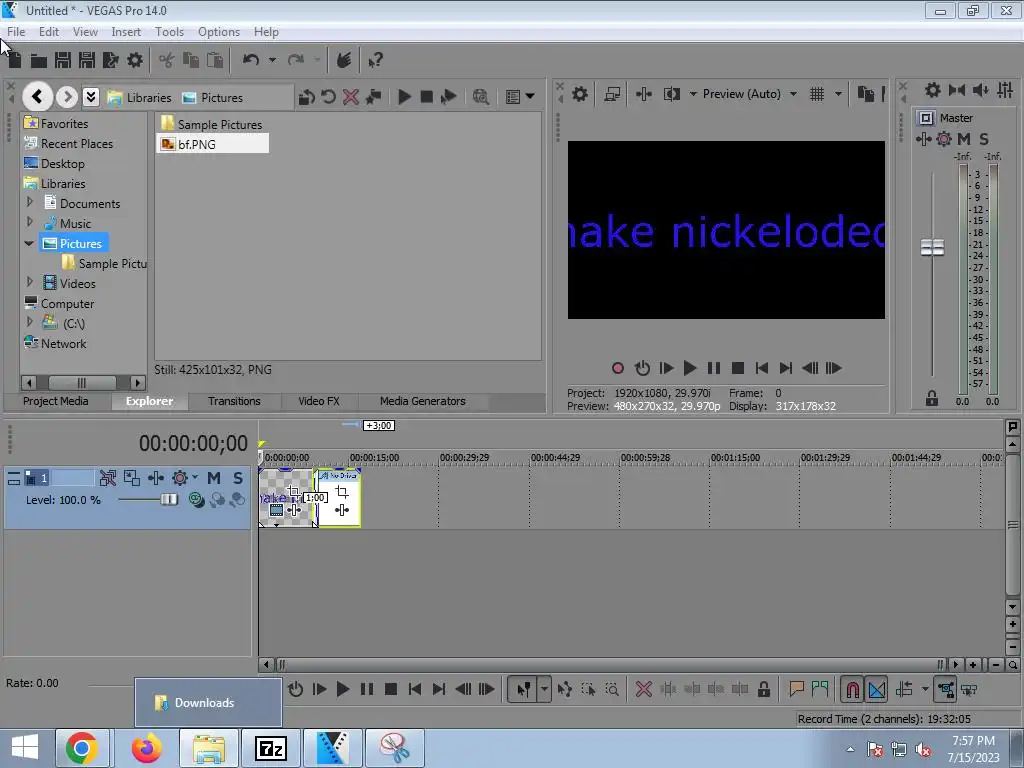The height and width of the screenshot is (768, 1024).
Task: Toggle the Master fader lock icon
Action: pyautogui.click(x=932, y=398)
